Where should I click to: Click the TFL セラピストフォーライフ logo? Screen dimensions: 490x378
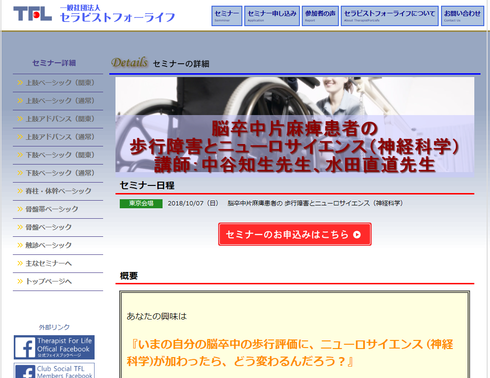(x=94, y=14)
